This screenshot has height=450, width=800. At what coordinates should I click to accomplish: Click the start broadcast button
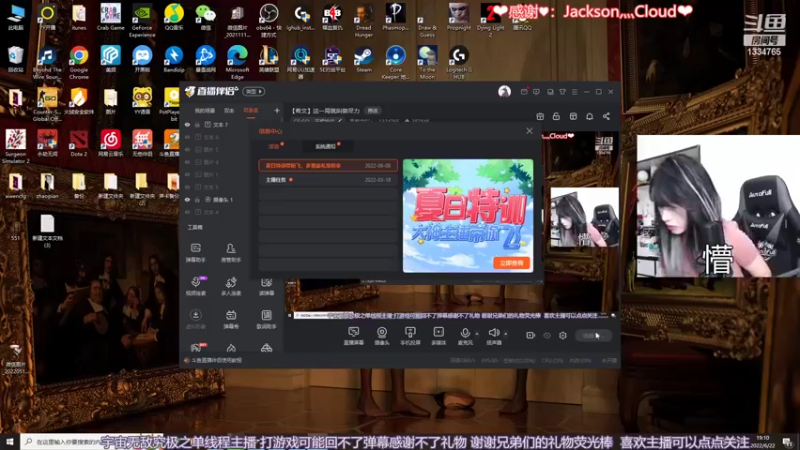coord(593,335)
